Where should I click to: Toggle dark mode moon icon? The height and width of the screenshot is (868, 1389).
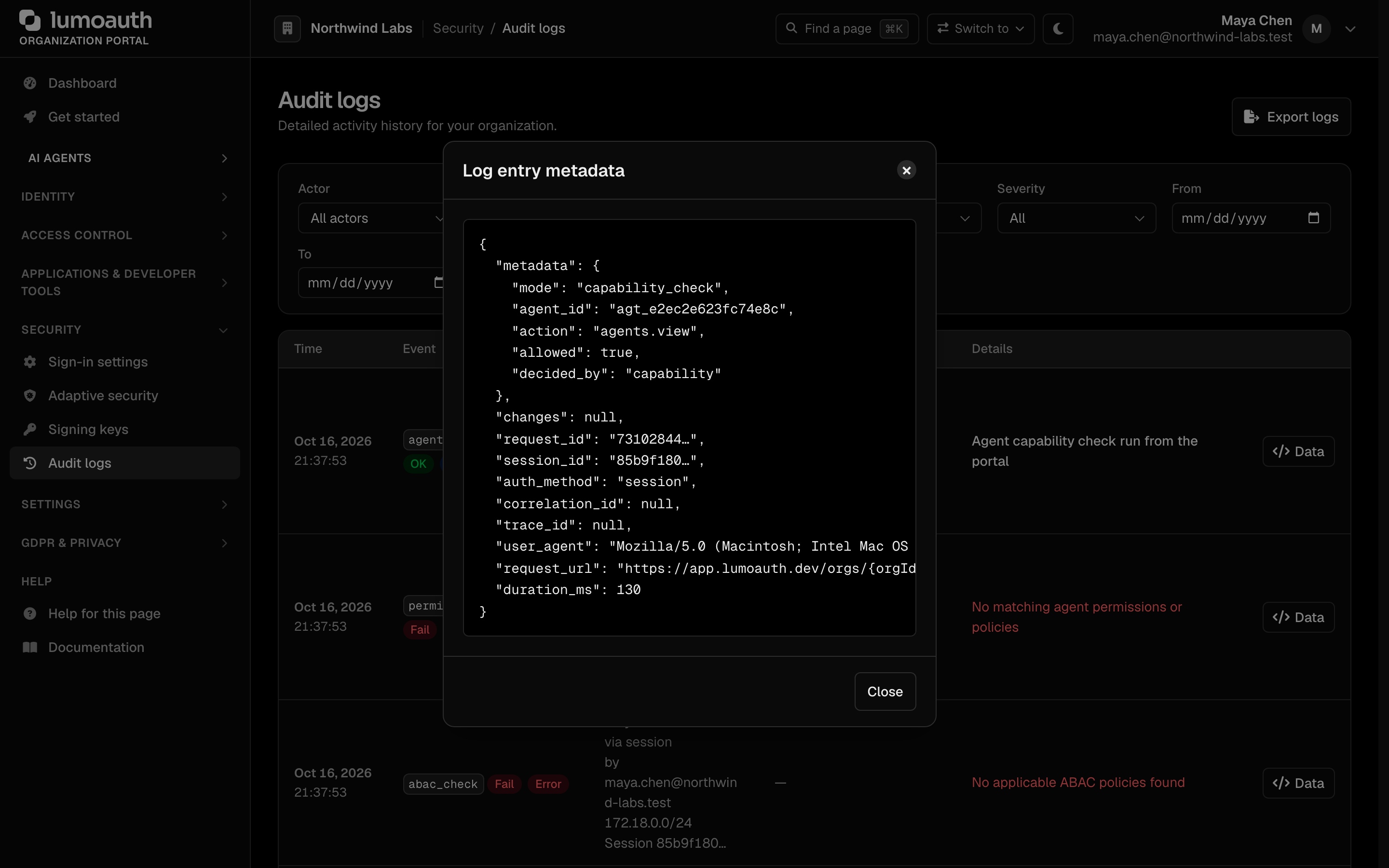[x=1058, y=28]
